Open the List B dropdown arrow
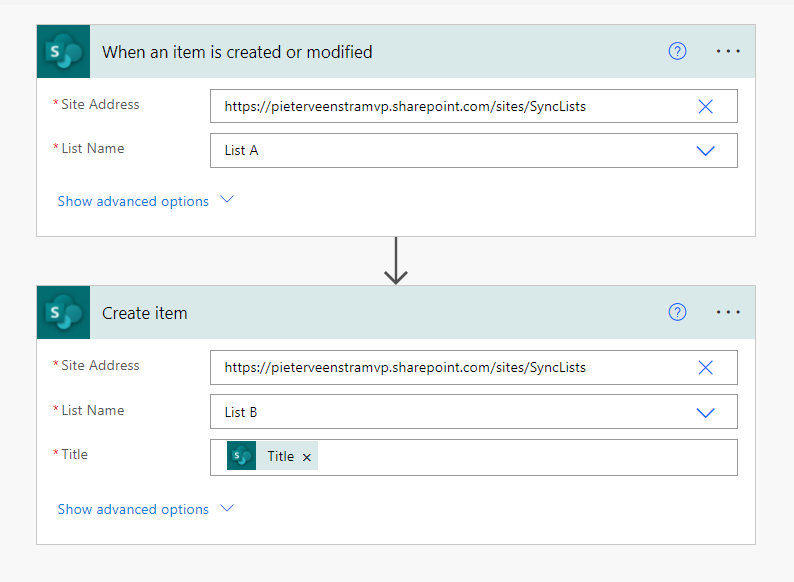 click(x=705, y=413)
